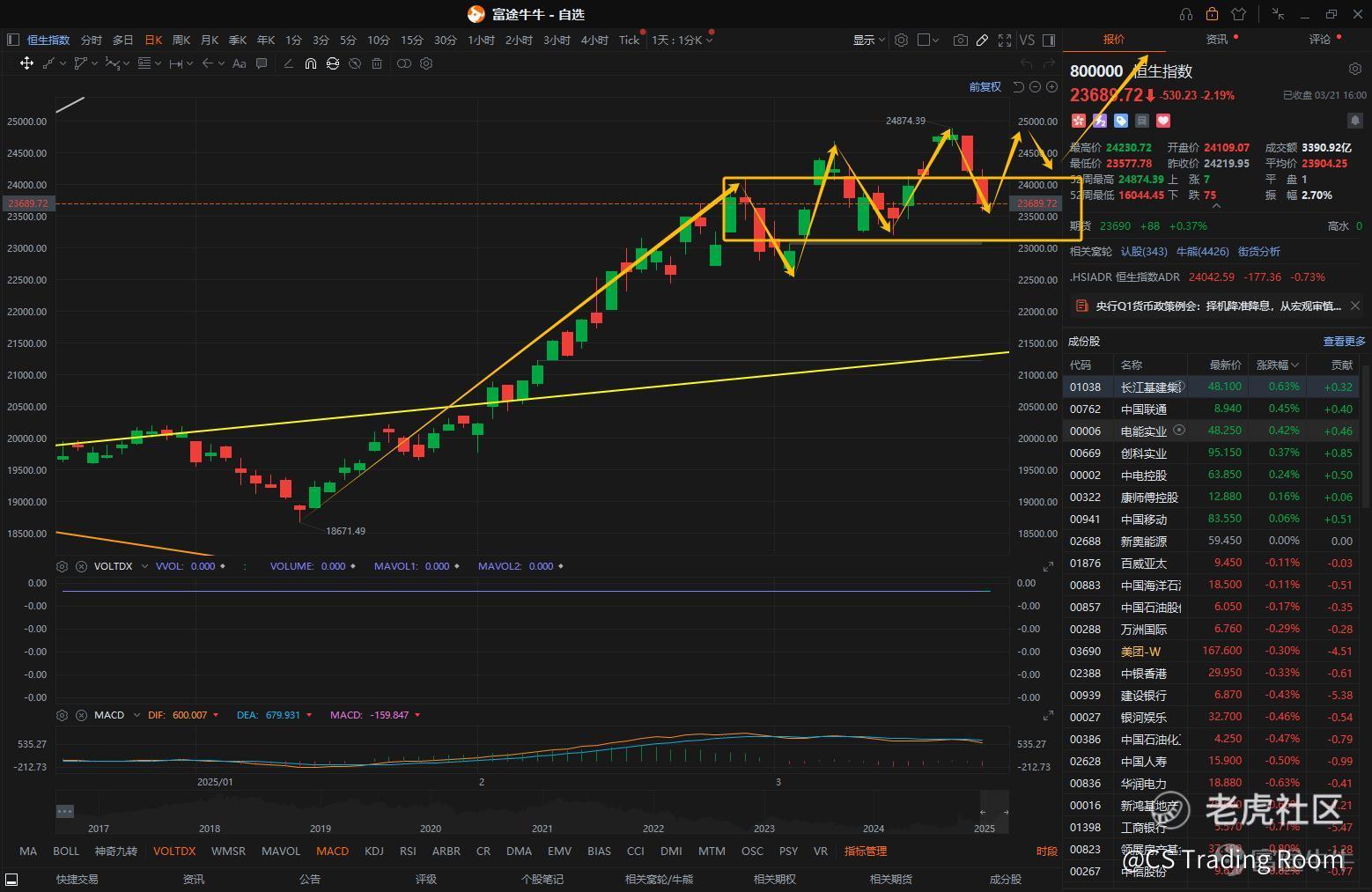This screenshot has width=1372, height=892.
Task: Add a comment bubble note to chart
Action: (x=262, y=63)
